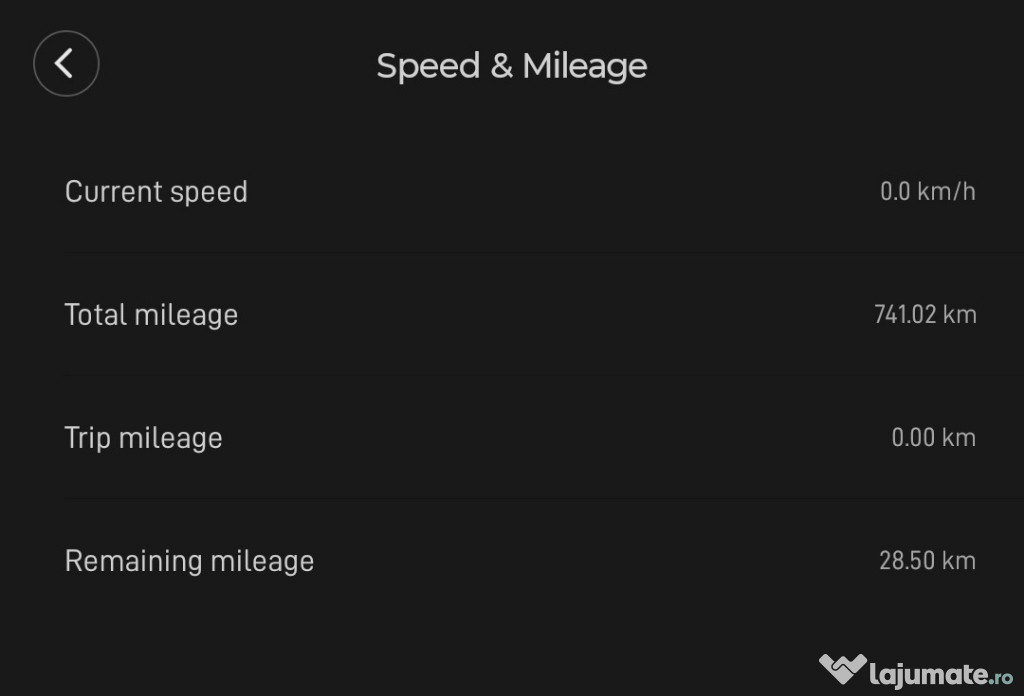
Task: Click the km unit beside 28.50
Action: tap(960, 560)
